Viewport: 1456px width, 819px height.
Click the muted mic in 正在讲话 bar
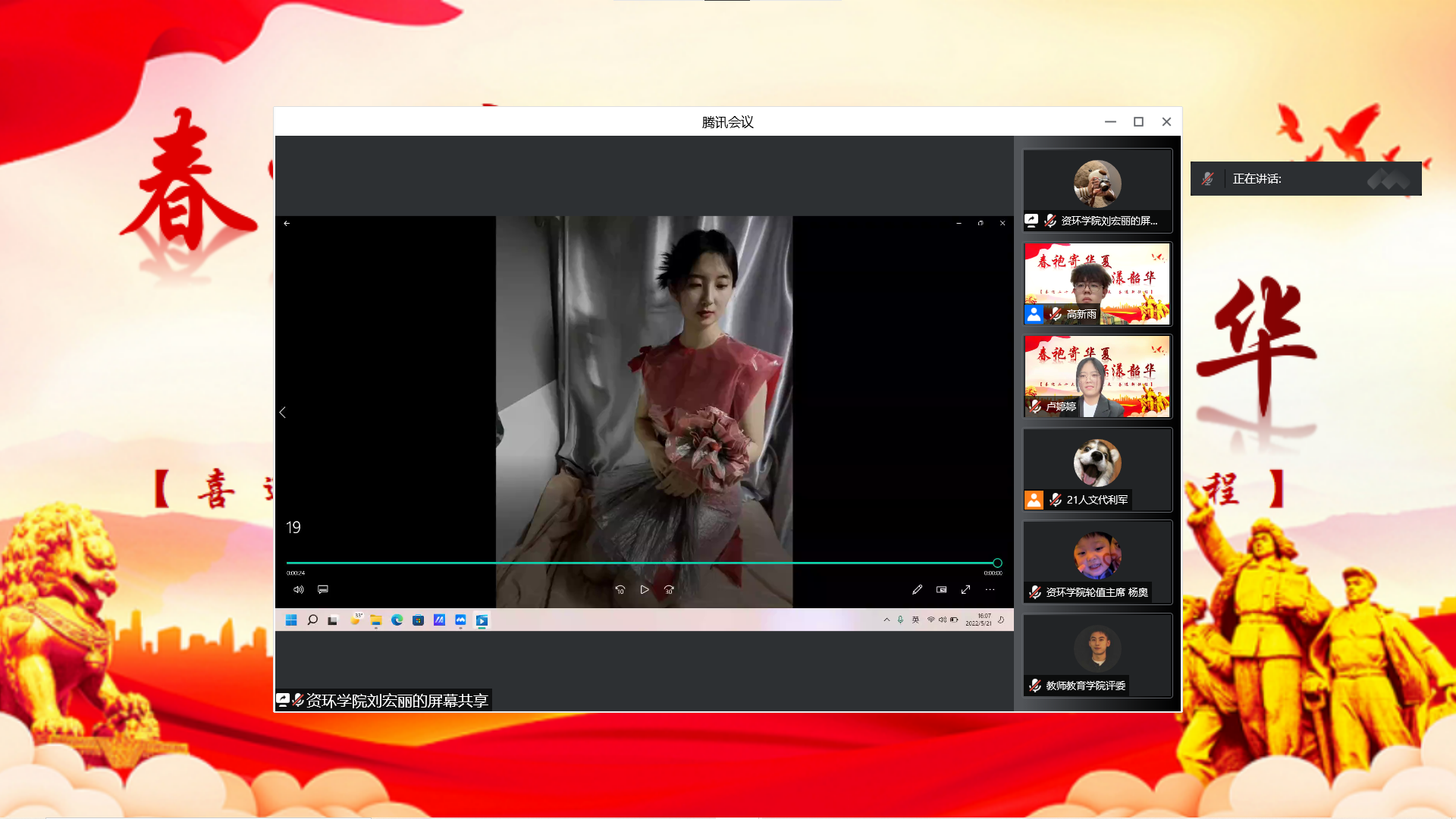point(1207,178)
